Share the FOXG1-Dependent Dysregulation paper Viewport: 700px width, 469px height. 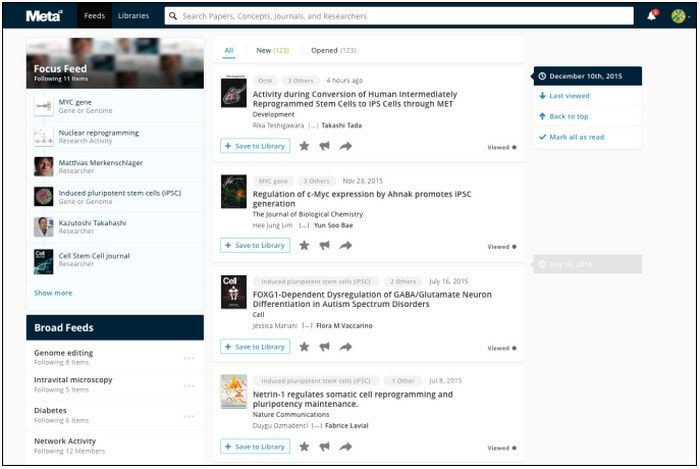point(345,347)
